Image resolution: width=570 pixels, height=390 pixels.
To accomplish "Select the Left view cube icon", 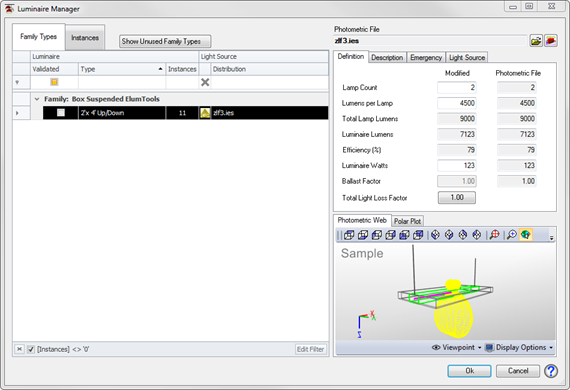I will click(377, 235).
